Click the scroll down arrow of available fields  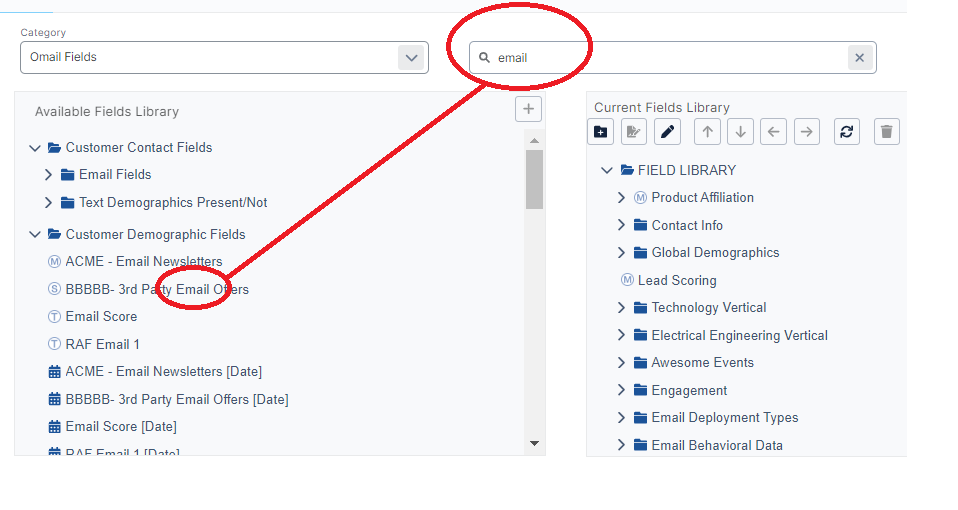(x=534, y=443)
